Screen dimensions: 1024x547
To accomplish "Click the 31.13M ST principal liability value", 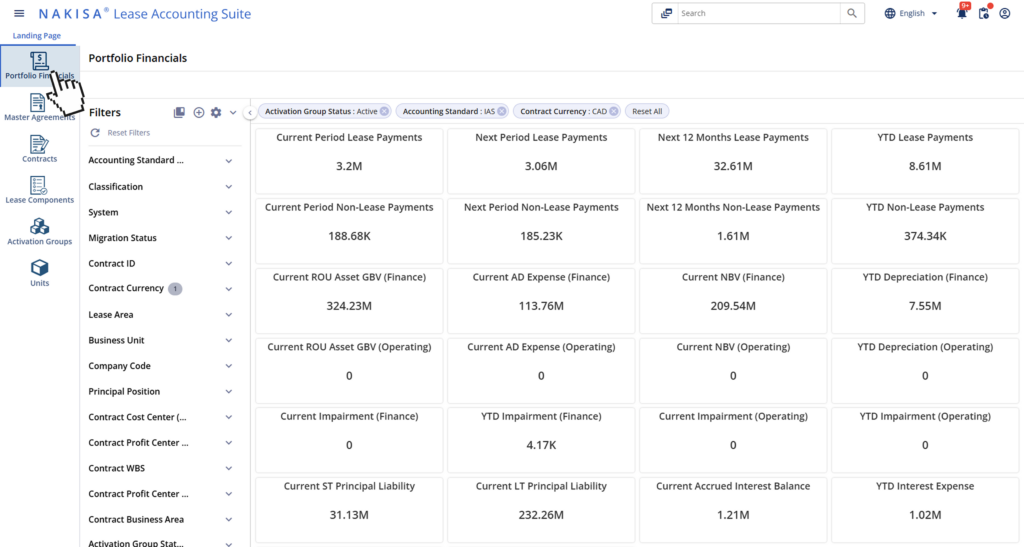I will click(x=349, y=514).
